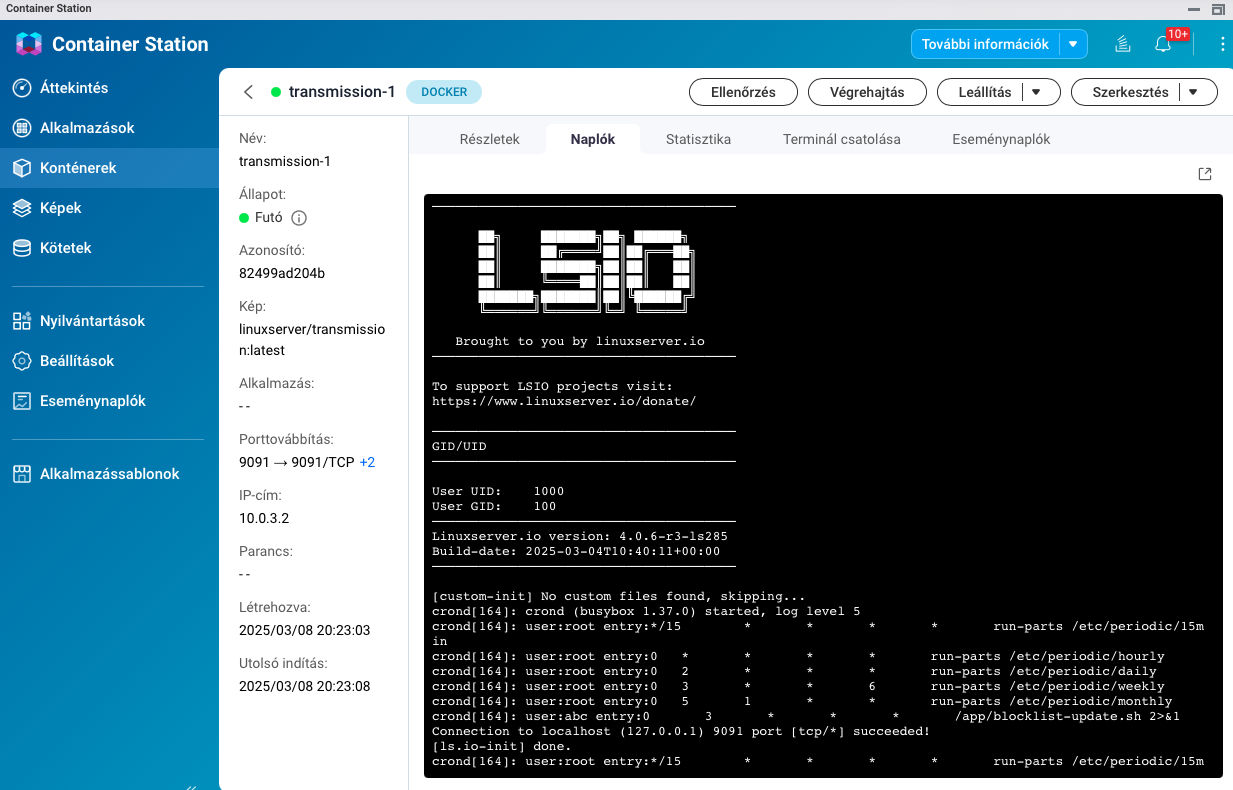Image resolution: width=1233 pixels, height=790 pixels.
Task: Select the Naplók tab
Action: coord(592,139)
